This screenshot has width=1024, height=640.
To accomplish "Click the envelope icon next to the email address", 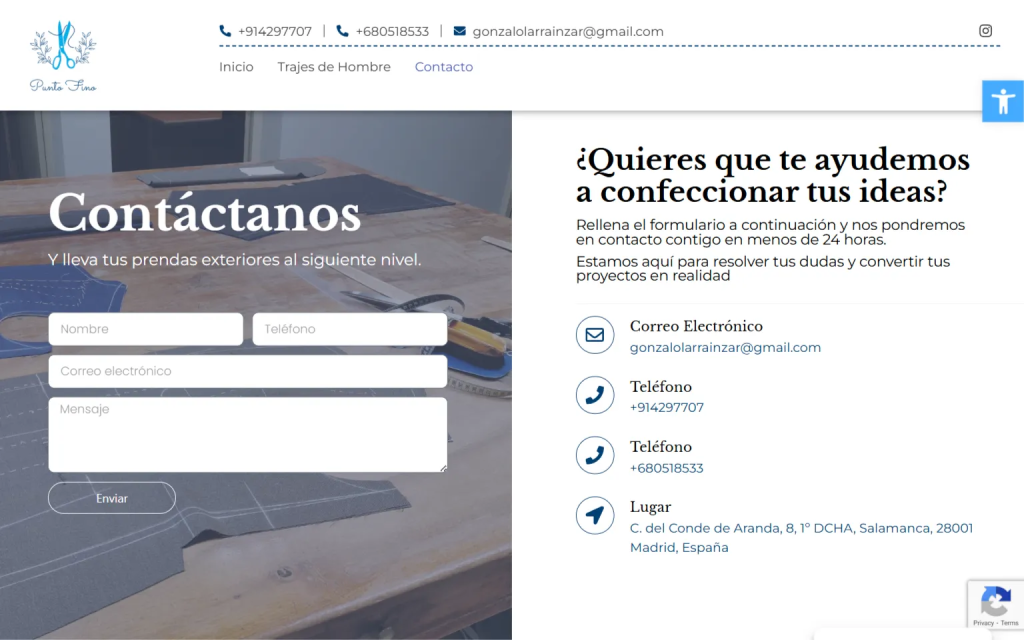I will 461,30.
